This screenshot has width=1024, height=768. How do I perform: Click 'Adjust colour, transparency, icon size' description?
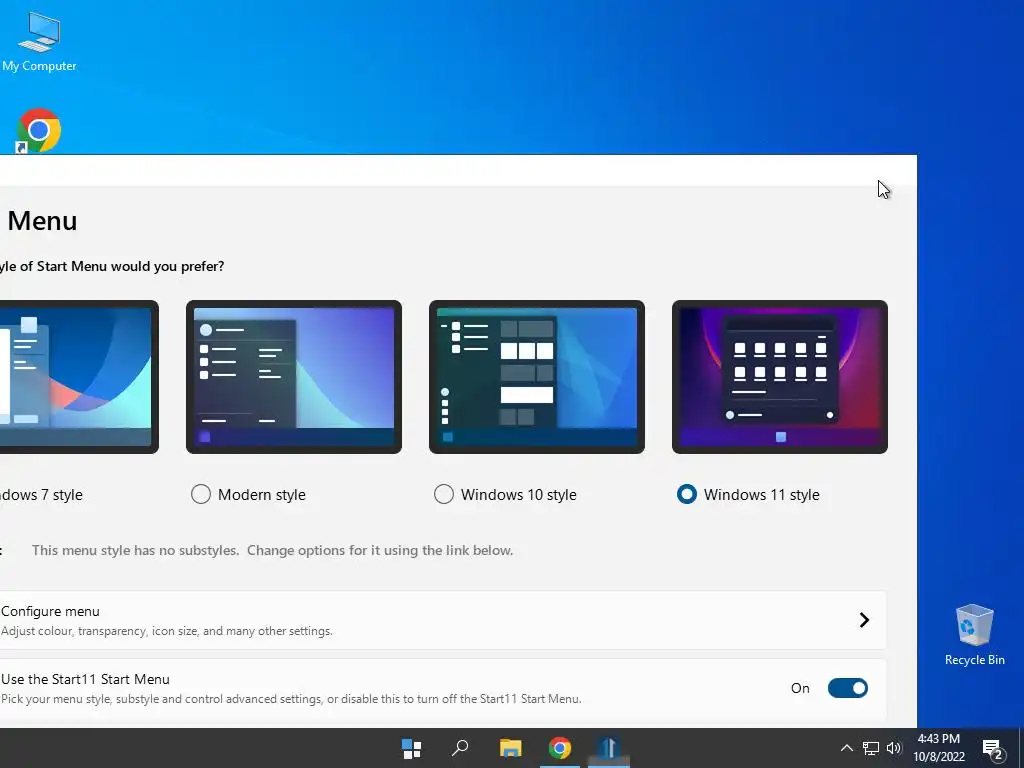pyautogui.click(x=167, y=632)
